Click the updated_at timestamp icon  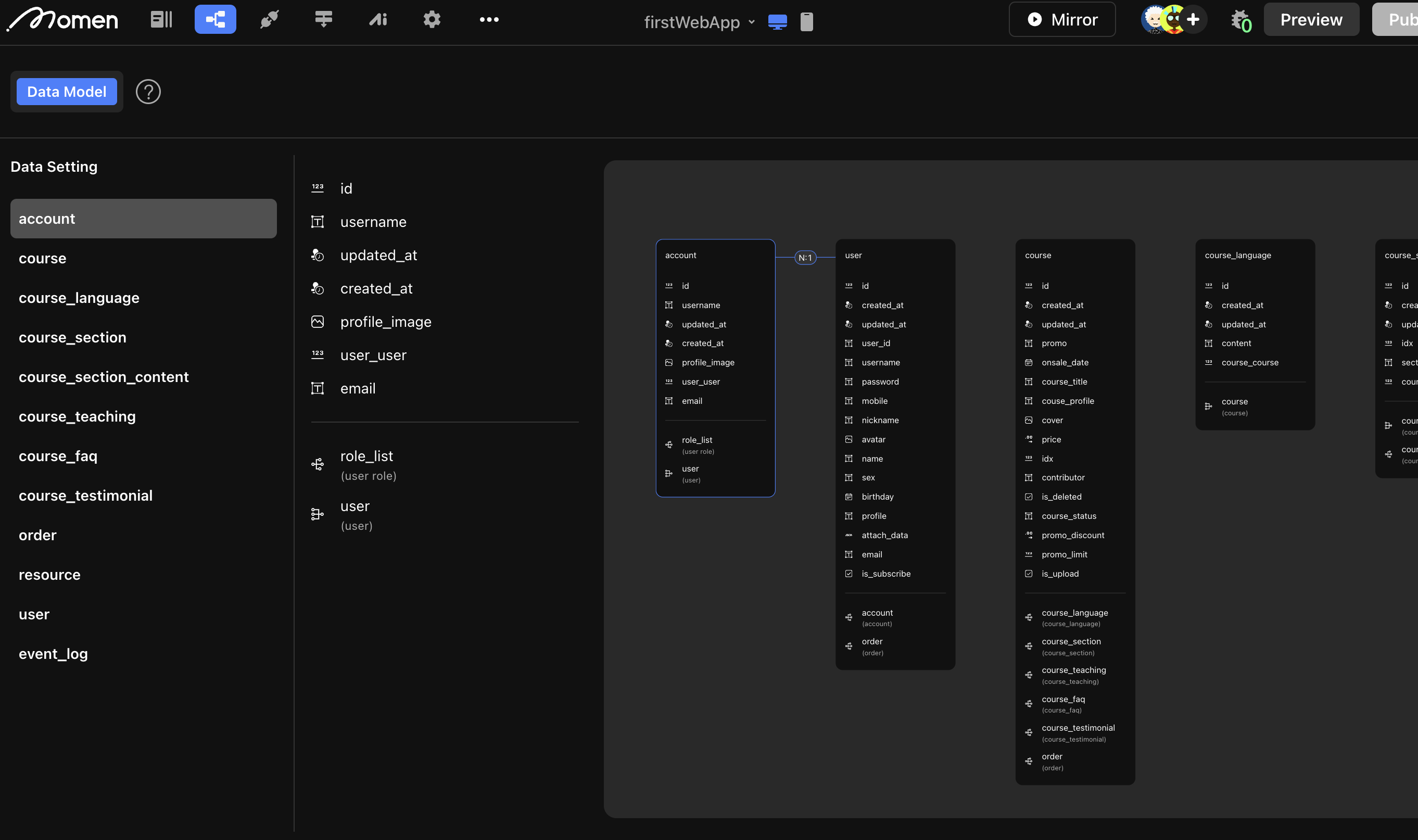click(x=318, y=256)
